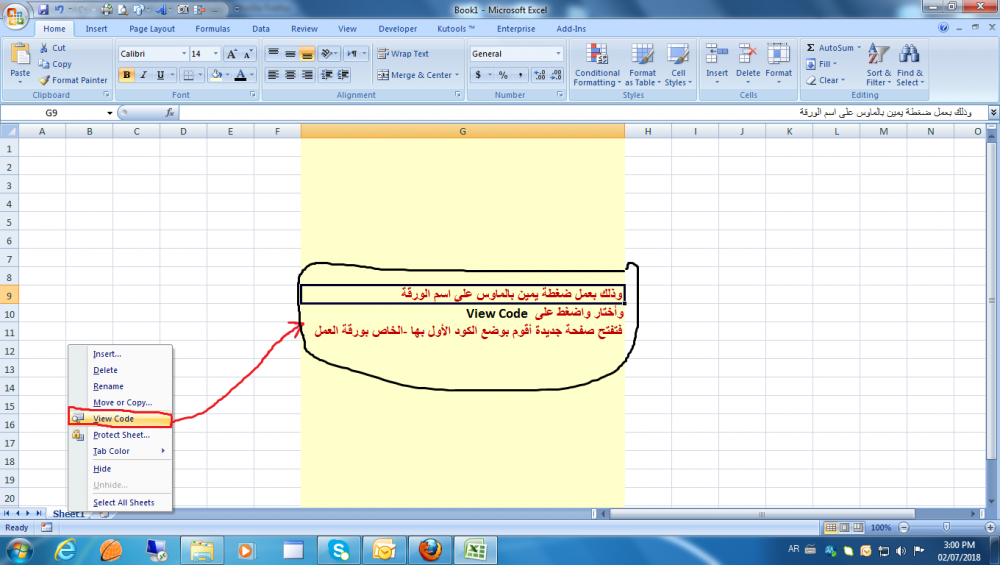This screenshot has height=565, width=1000.
Task: Open the font size dropdown
Action: point(216,54)
